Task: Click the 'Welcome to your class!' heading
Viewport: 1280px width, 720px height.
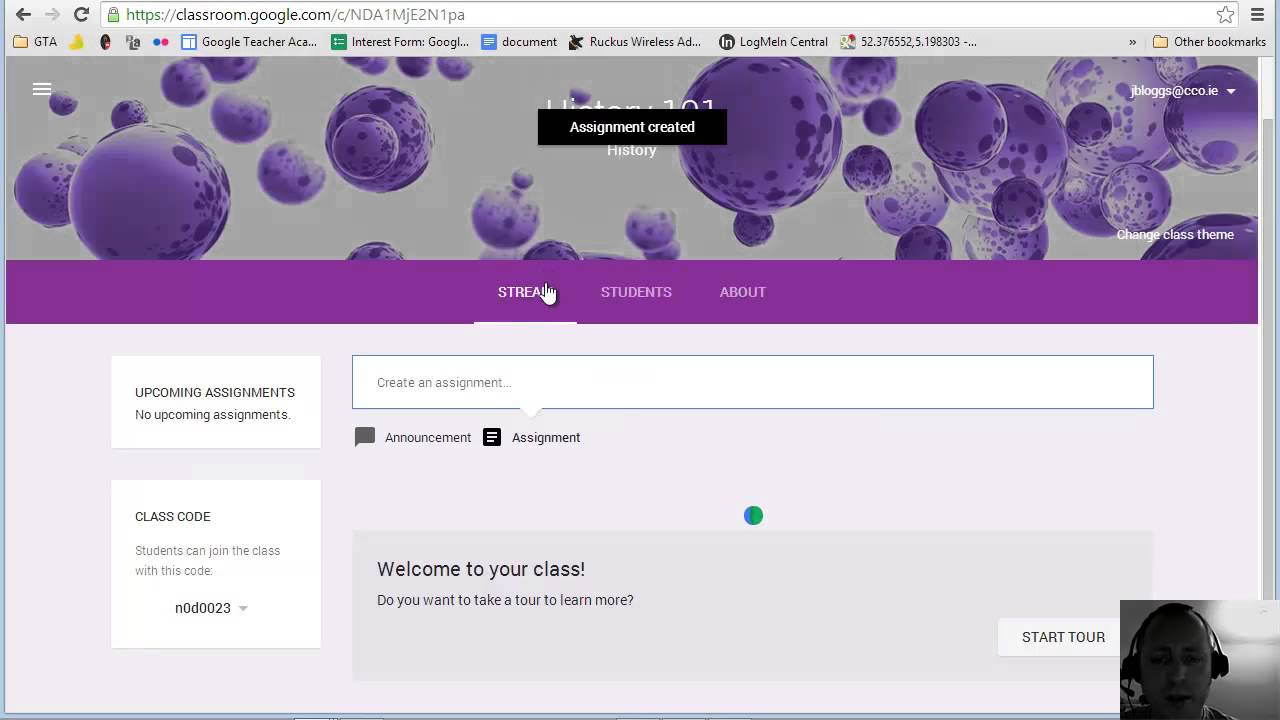Action: 481,569
